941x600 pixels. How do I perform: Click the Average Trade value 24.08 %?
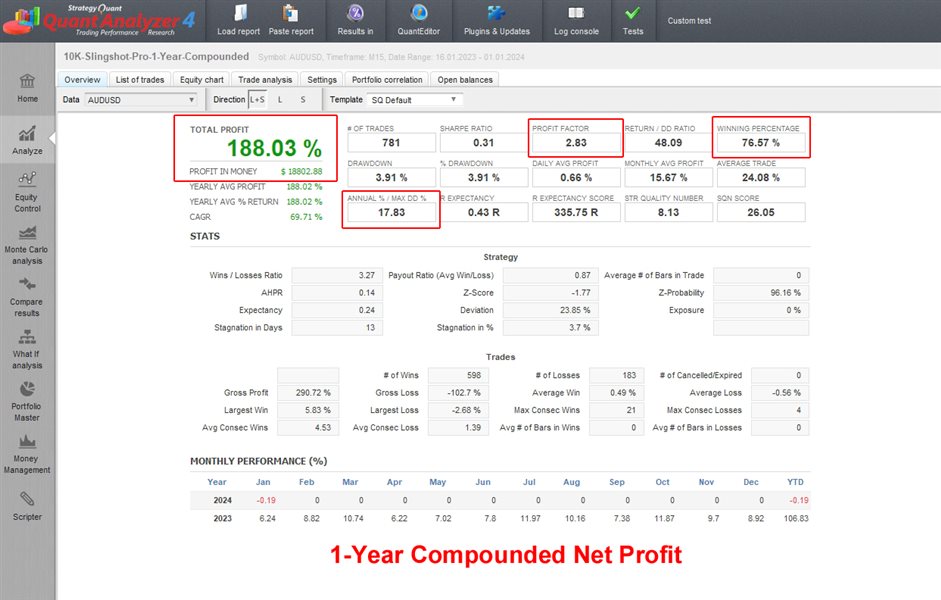pyautogui.click(x=761, y=178)
